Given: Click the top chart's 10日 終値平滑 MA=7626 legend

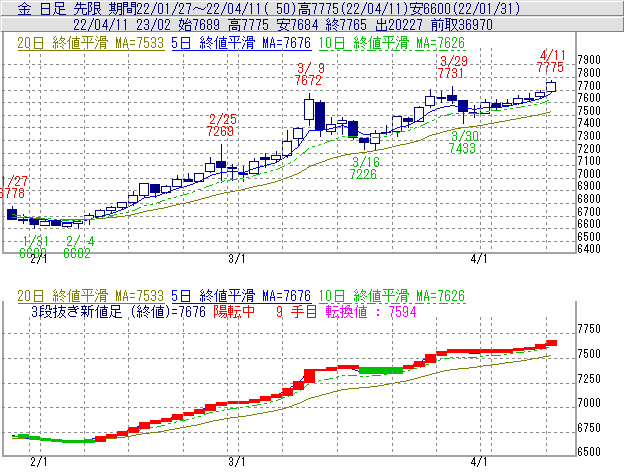Looking at the screenshot, I should [x=392, y=43].
